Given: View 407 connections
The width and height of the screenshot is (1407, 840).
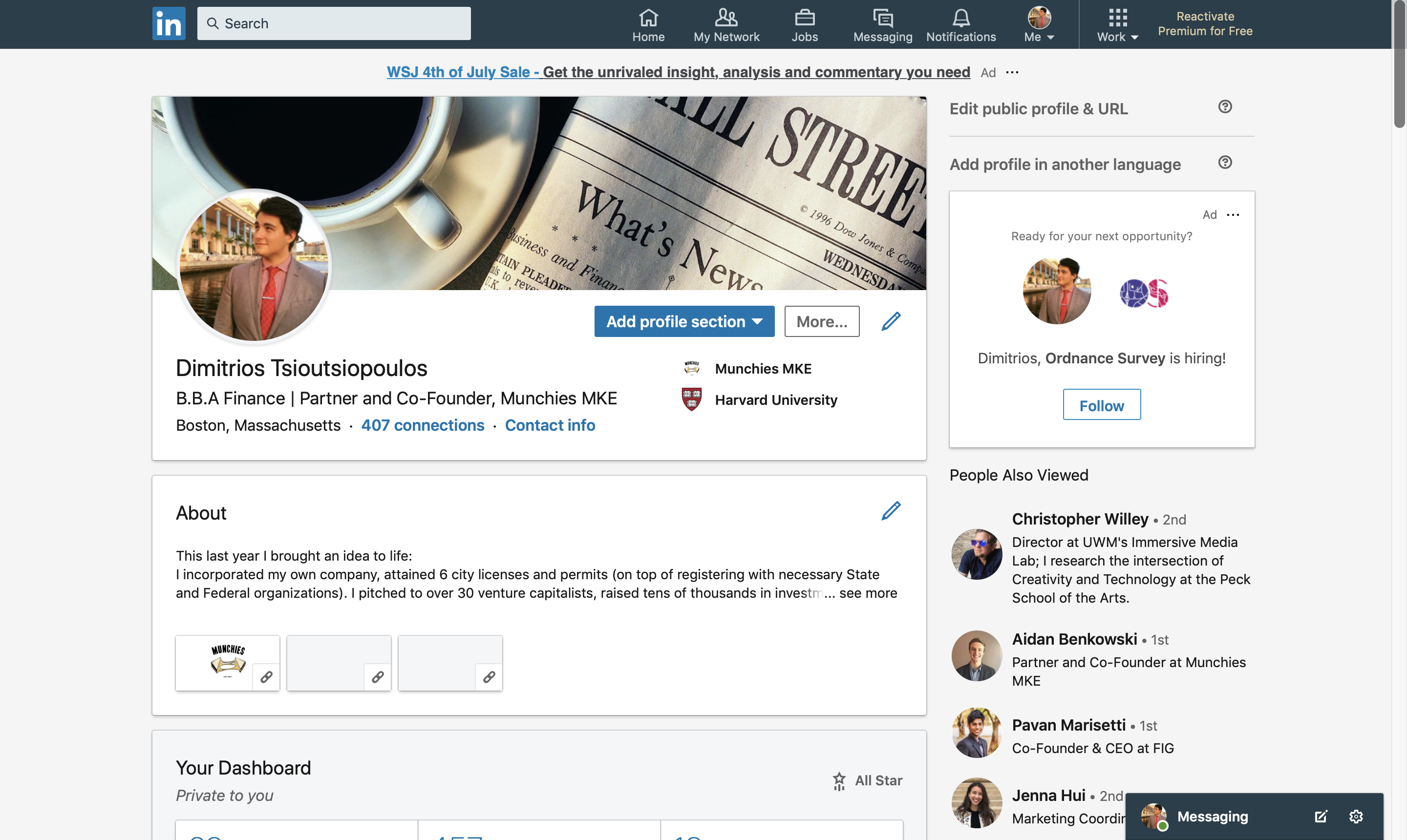Looking at the screenshot, I should 423,425.
